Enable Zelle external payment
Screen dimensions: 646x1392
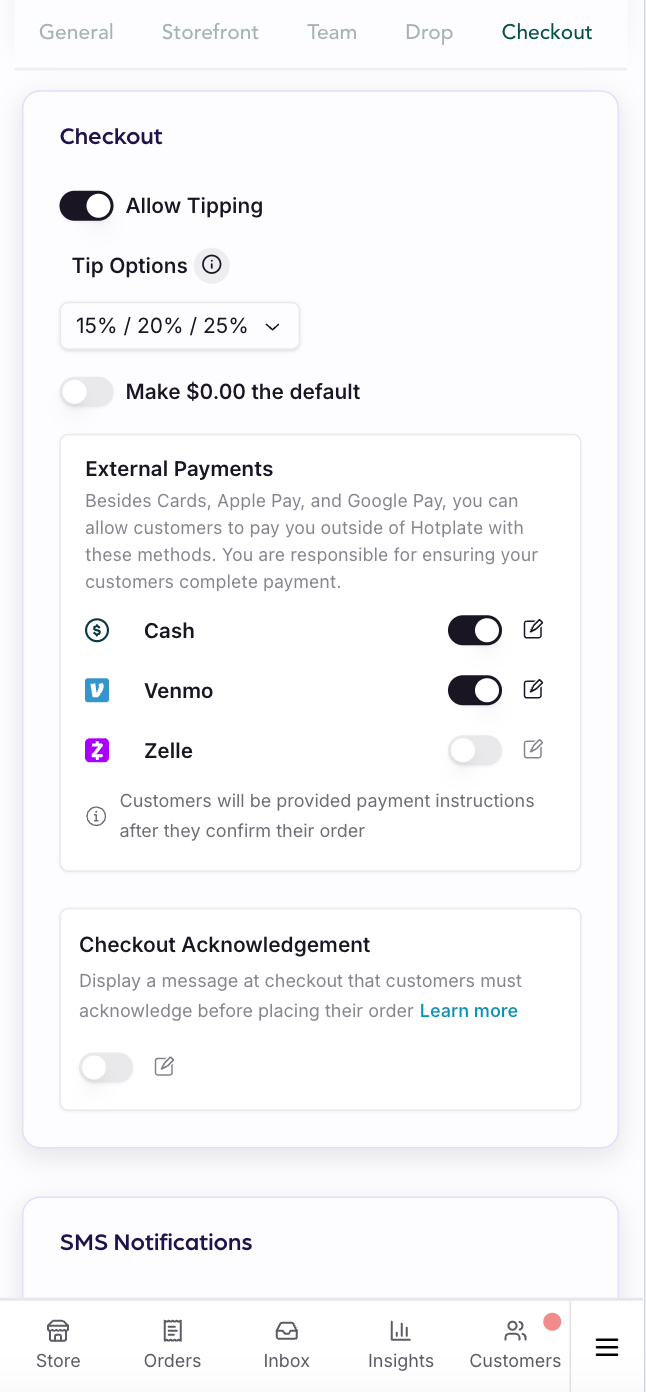474,750
